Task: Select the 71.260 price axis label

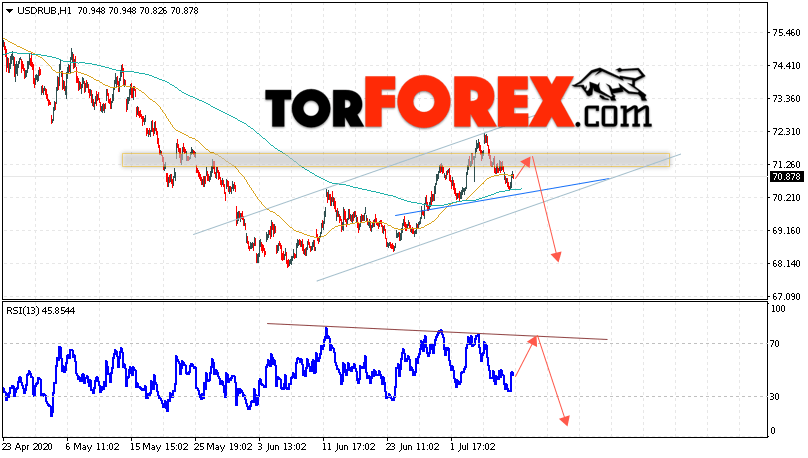Action: [786, 165]
